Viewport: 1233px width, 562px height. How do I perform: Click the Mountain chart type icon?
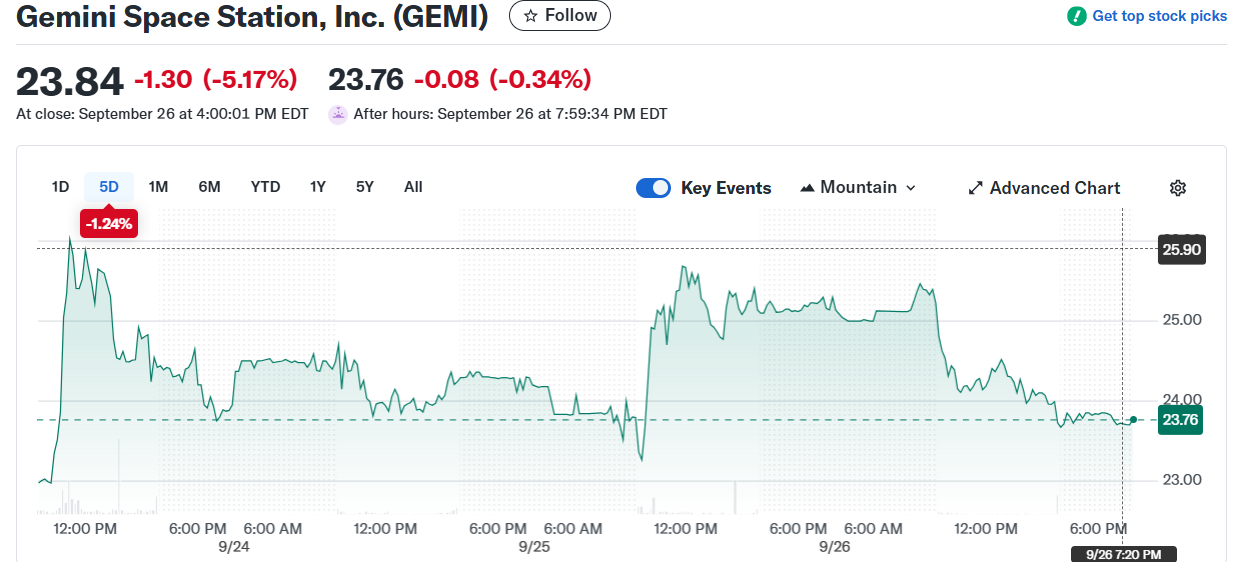click(x=807, y=188)
